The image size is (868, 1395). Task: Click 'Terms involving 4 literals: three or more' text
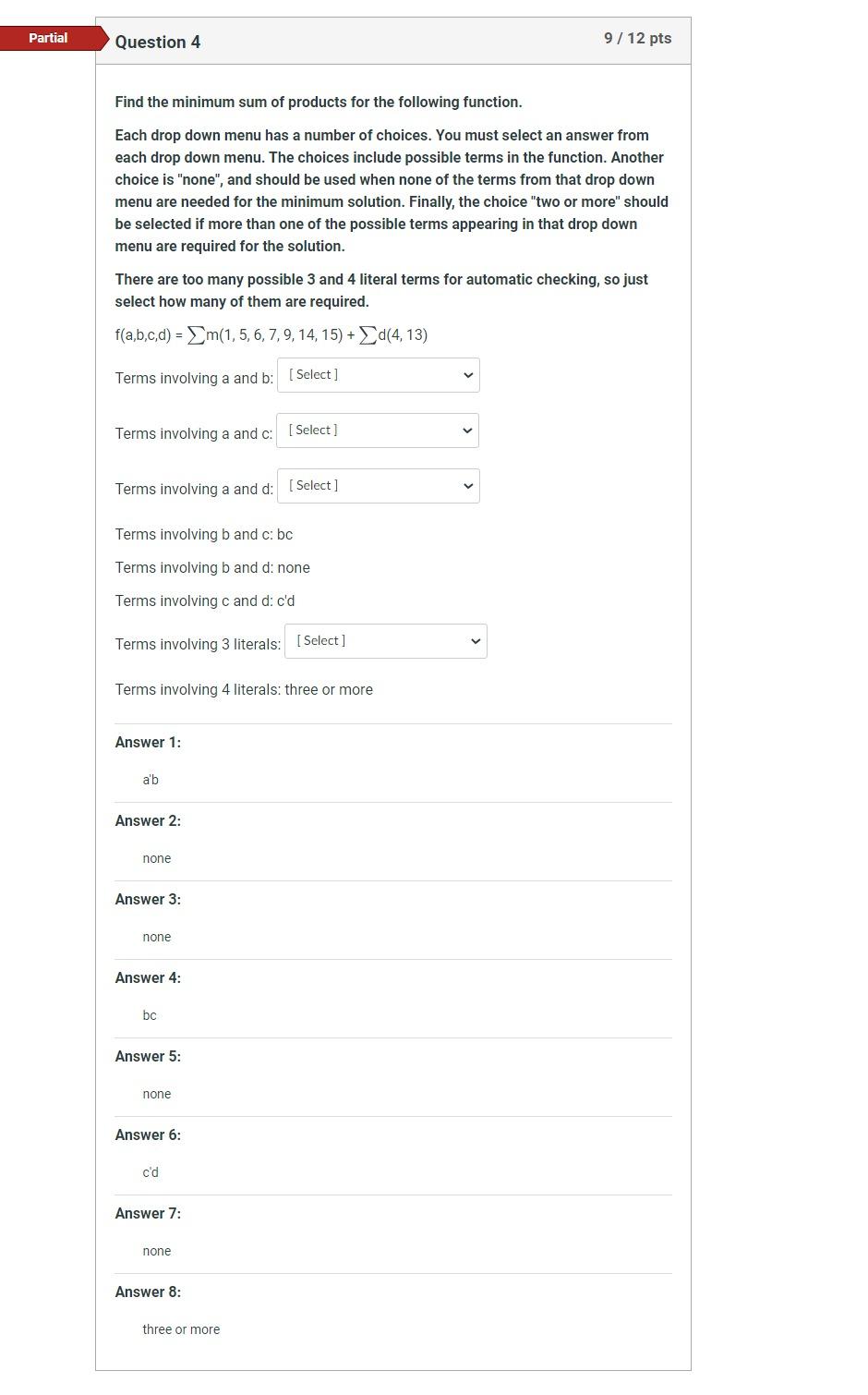[243, 689]
